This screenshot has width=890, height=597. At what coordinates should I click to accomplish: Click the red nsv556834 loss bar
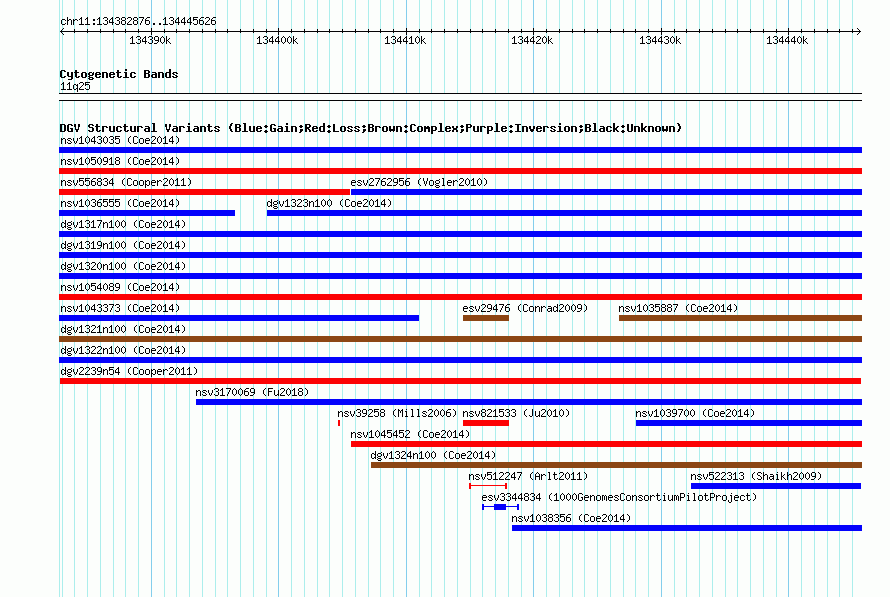point(204,192)
